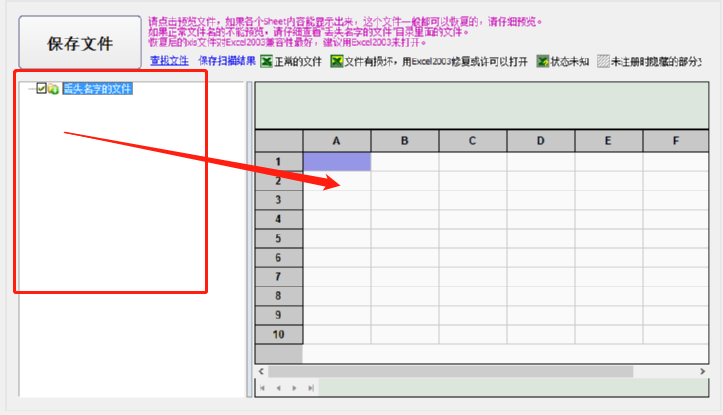
Task: Select row header 3
Action: click(x=279, y=200)
